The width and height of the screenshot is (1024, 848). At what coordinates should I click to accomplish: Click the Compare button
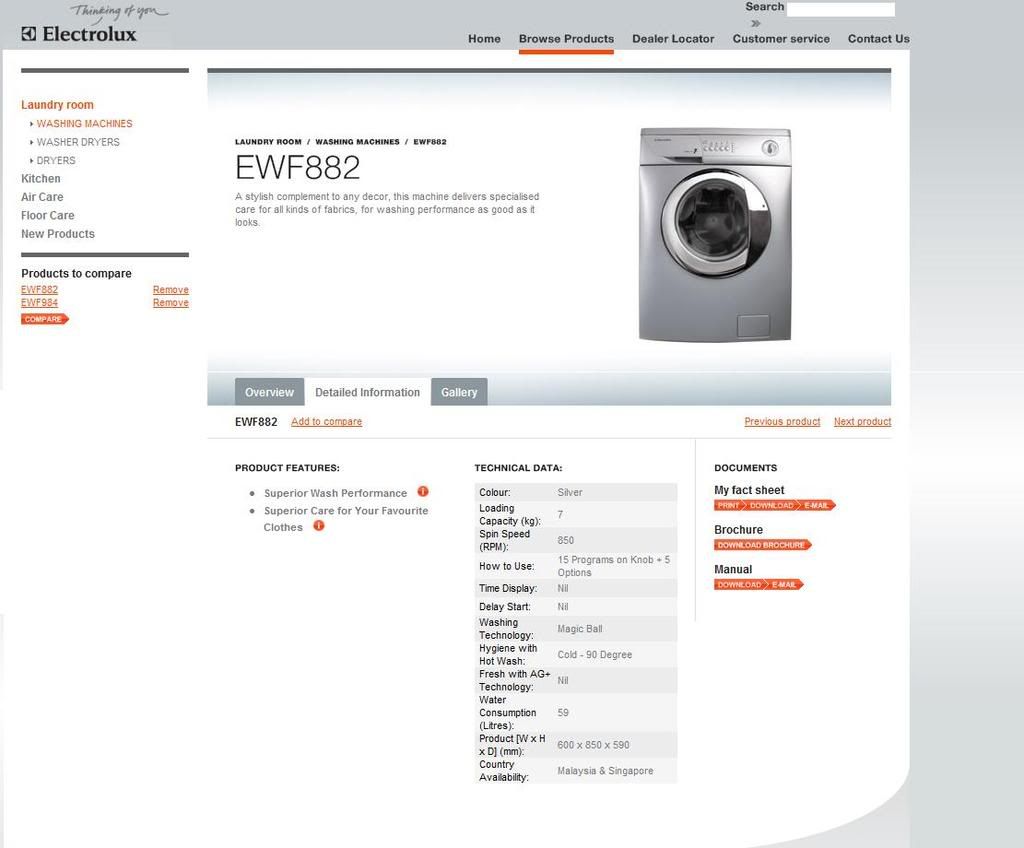click(x=44, y=319)
